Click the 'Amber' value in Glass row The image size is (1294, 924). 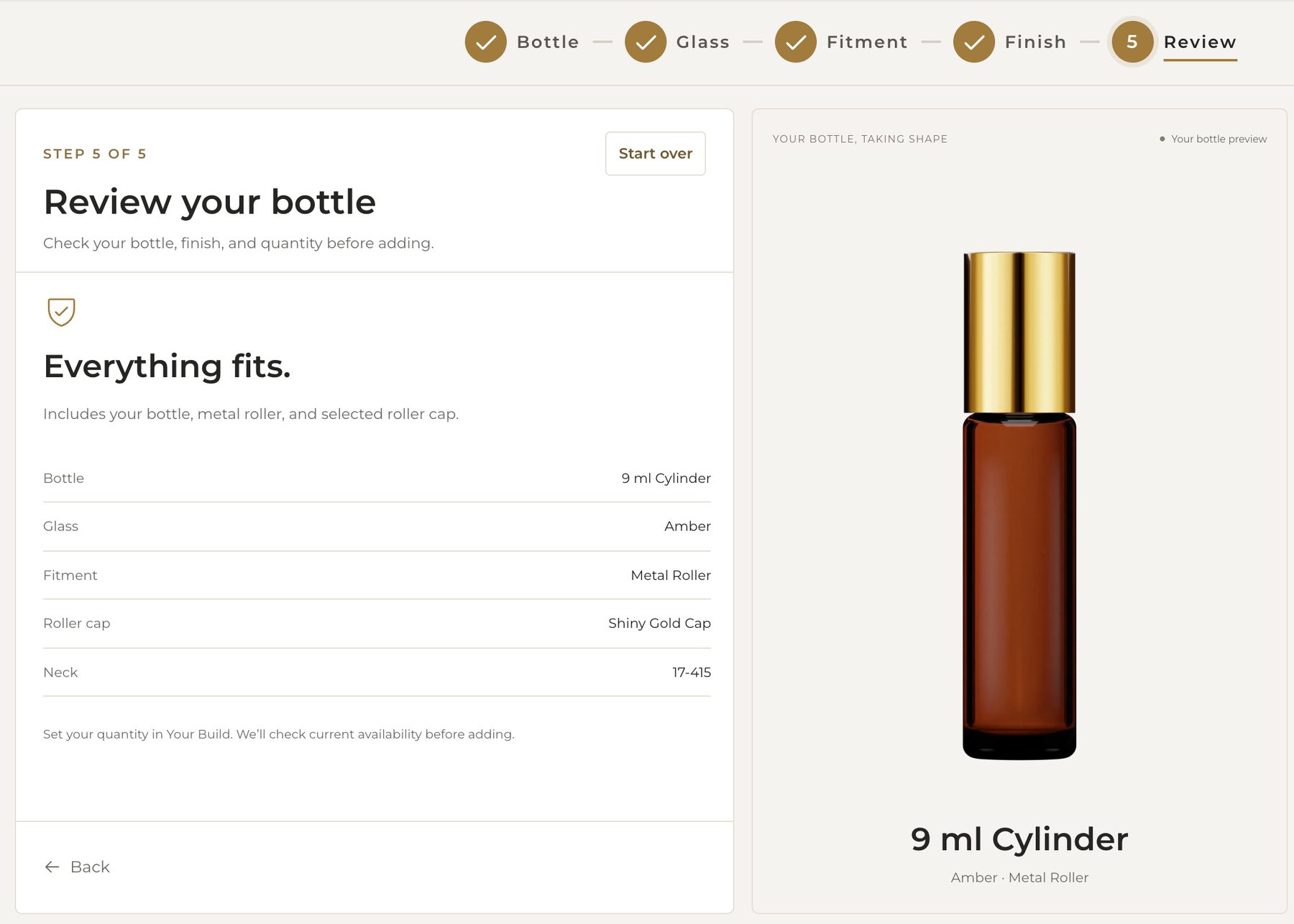click(687, 526)
